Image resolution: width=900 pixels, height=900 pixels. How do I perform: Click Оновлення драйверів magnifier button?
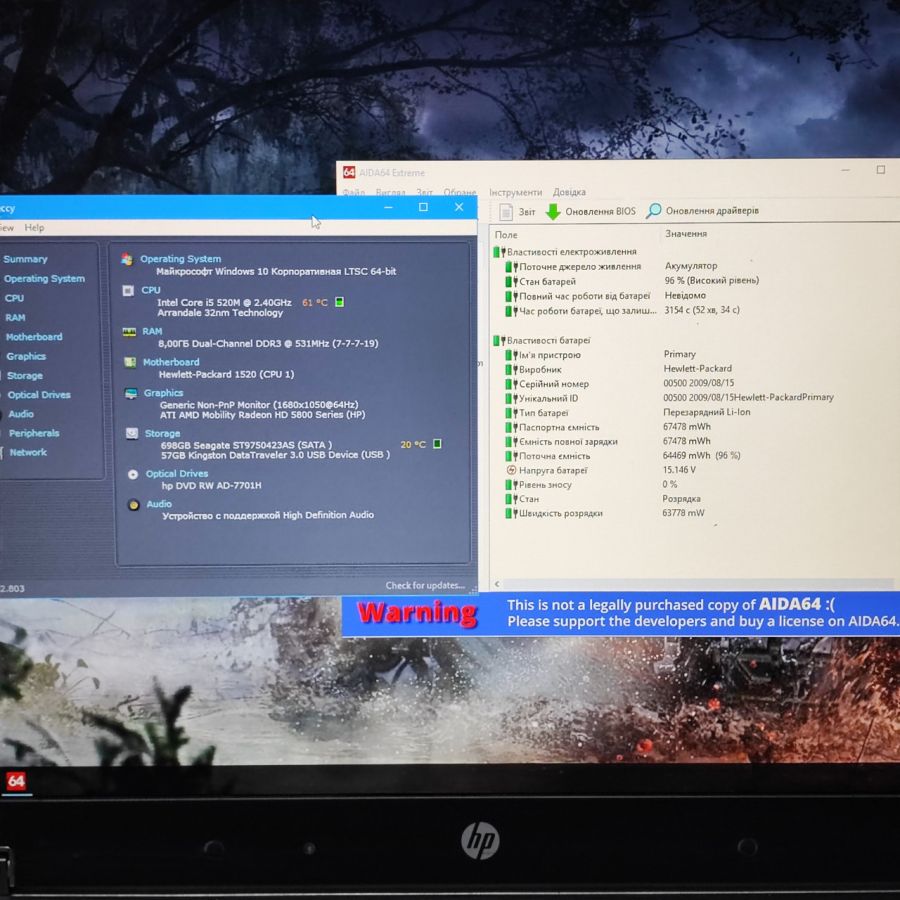pos(702,211)
